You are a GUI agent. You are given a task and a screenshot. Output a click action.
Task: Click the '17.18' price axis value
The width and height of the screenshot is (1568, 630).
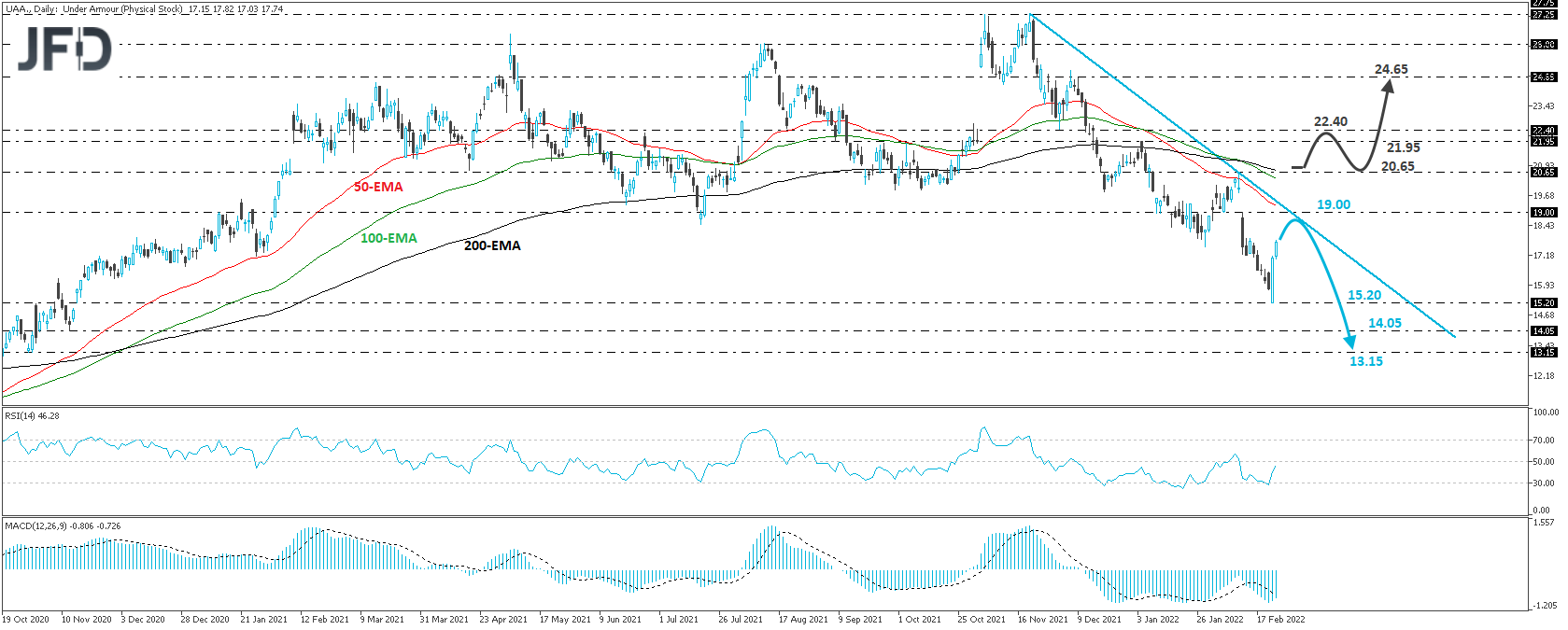pyautogui.click(x=1544, y=256)
